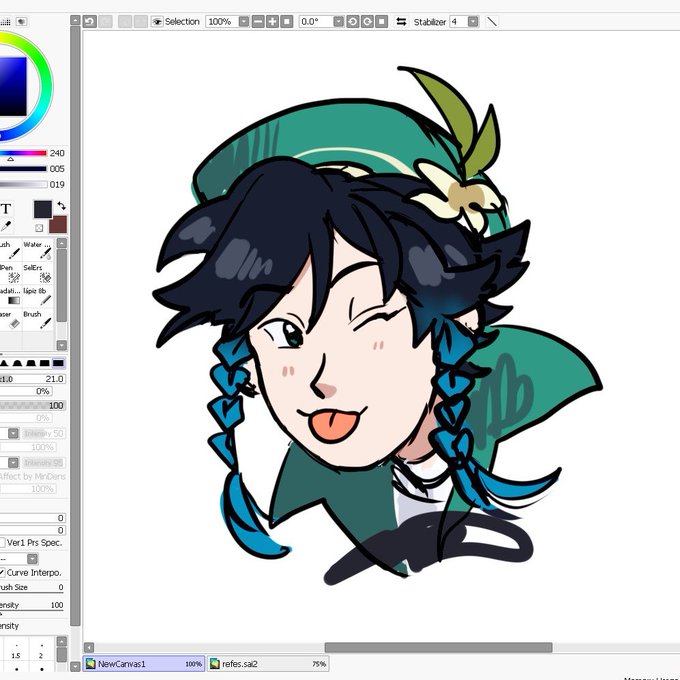Select the Watercolor brush tool
Screen dimensions: 680x680
[38, 250]
